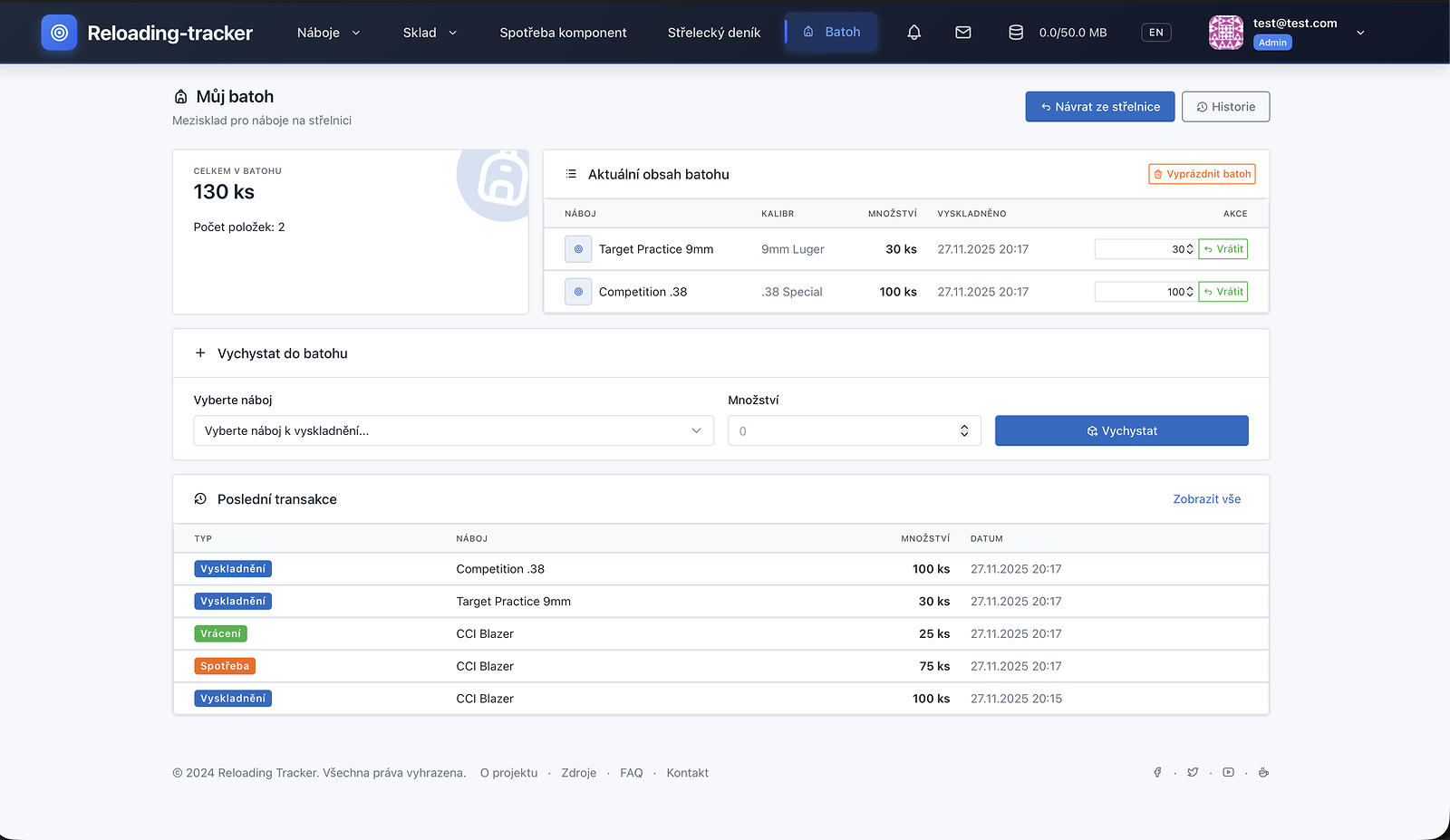Open the Vyberte náboj k vyskladnění dropdown
The width and height of the screenshot is (1450, 840).
(x=453, y=431)
